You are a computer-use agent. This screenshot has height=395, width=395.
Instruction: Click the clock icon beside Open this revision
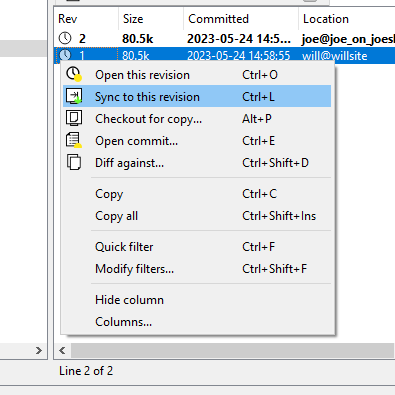coord(74,74)
